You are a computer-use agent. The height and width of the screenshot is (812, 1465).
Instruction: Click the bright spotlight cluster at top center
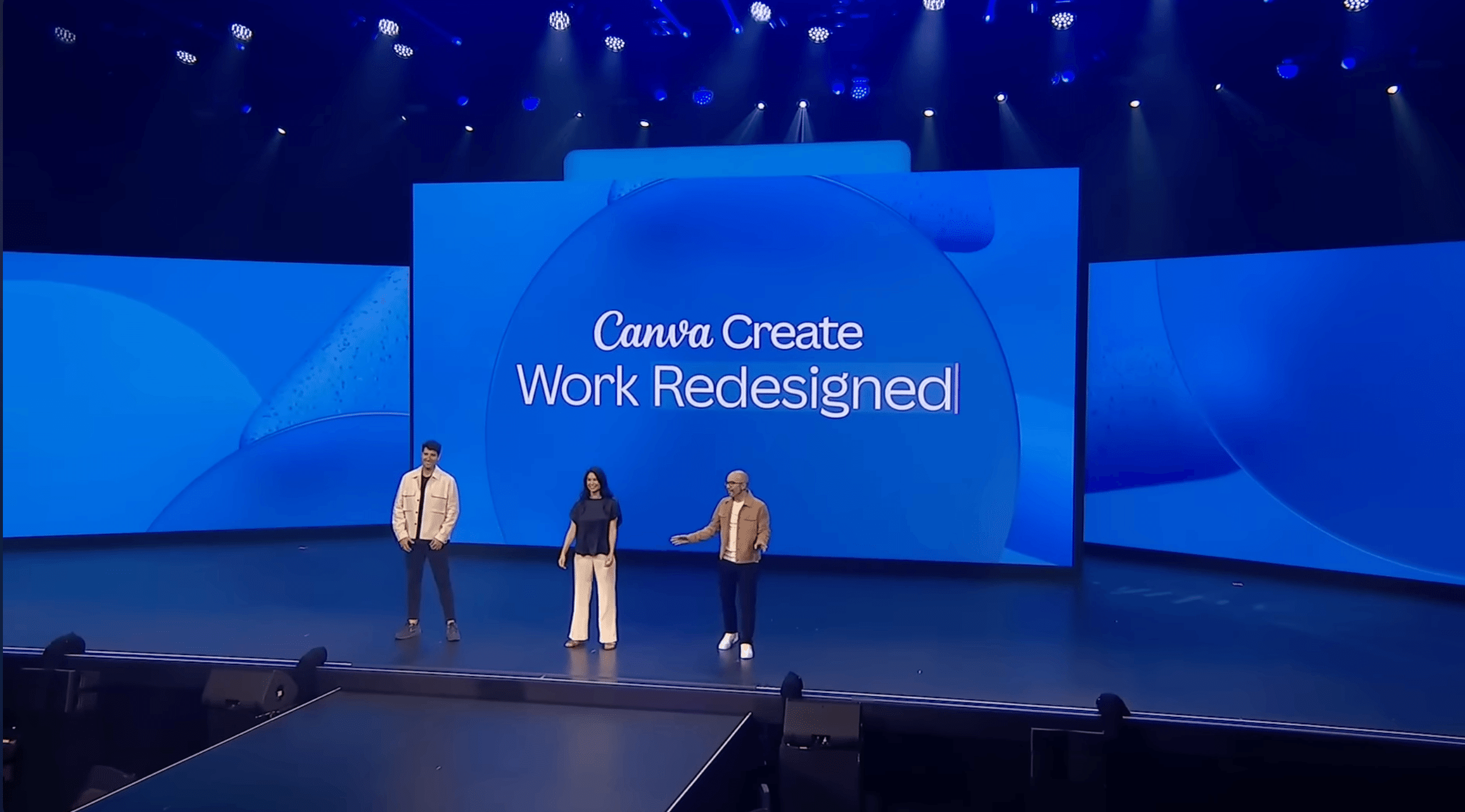coord(760,12)
